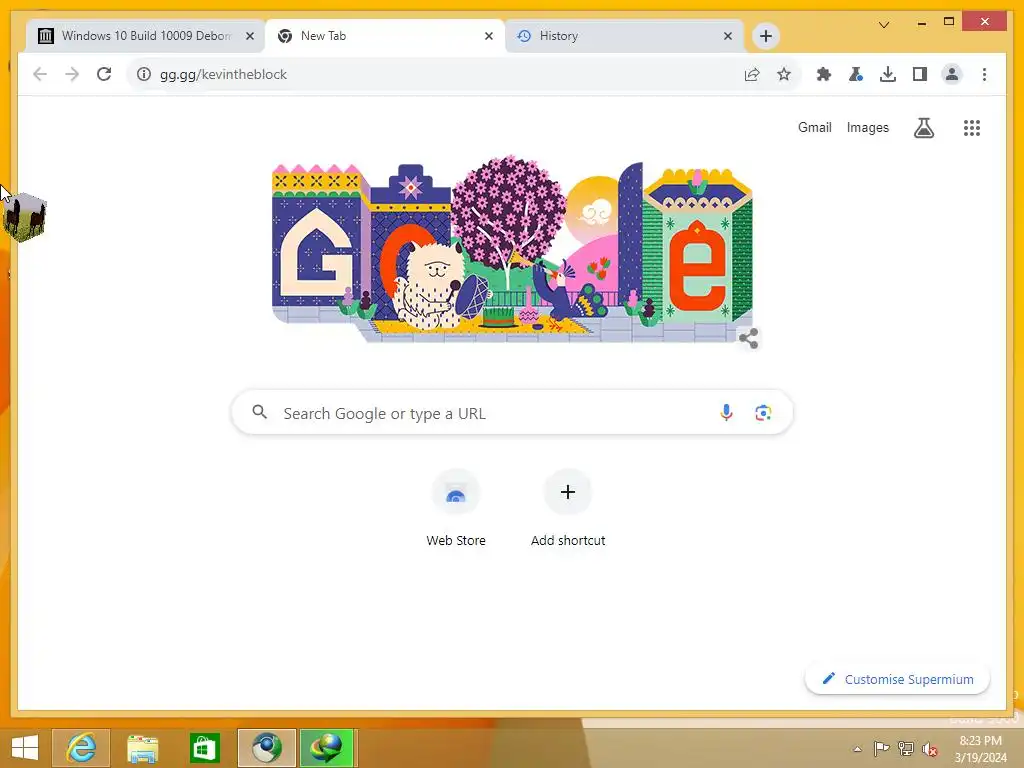This screenshot has width=1024, height=768.
Task: Open the profile avatar button
Action: 952,74
